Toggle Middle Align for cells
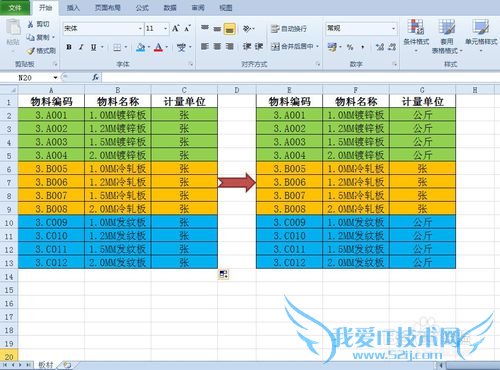This screenshot has height=370, width=500. tap(217, 29)
